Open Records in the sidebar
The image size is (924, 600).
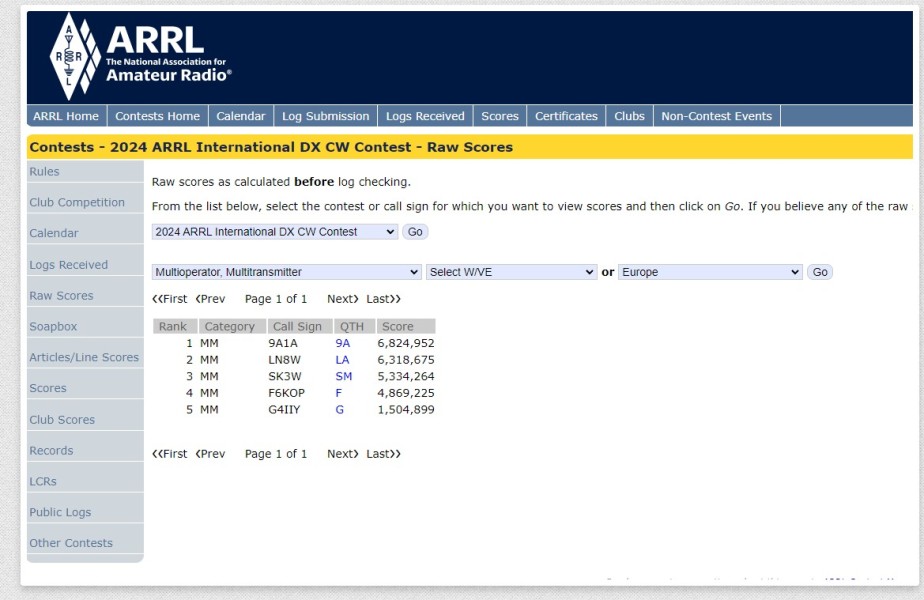[x=51, y=450]
